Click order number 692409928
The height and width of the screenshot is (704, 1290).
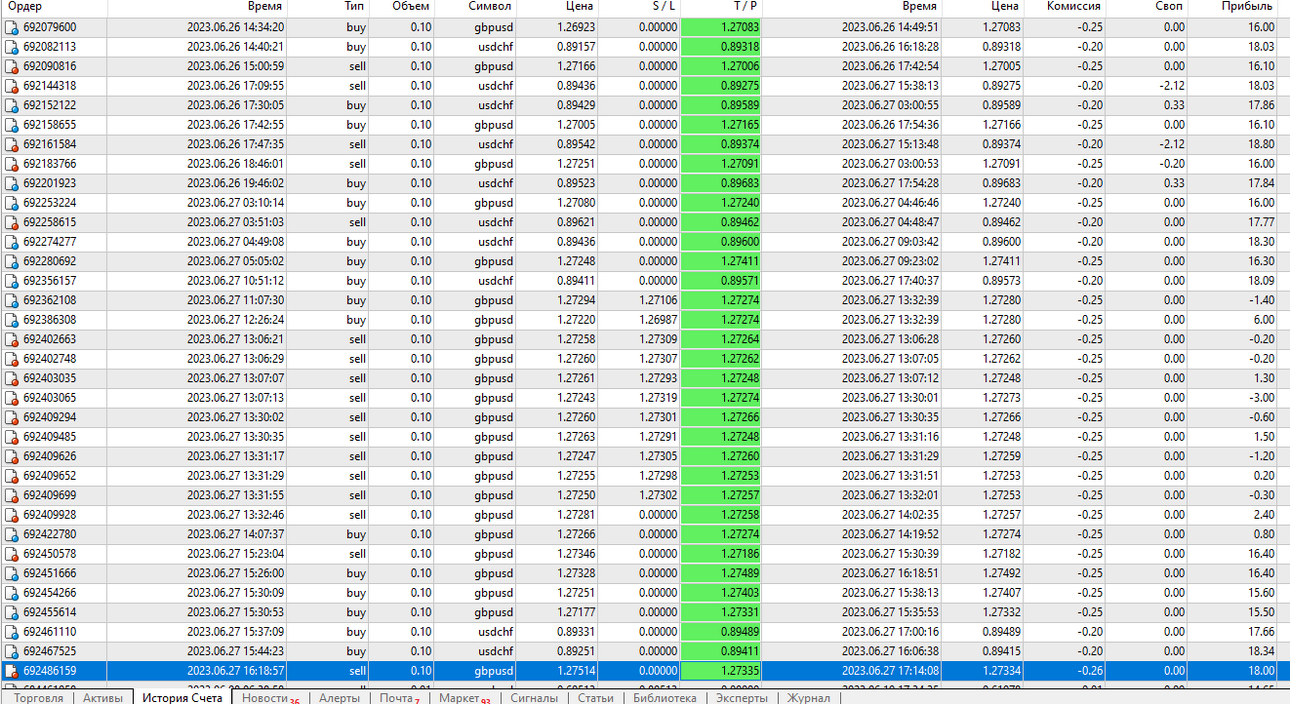coord(50,515)
